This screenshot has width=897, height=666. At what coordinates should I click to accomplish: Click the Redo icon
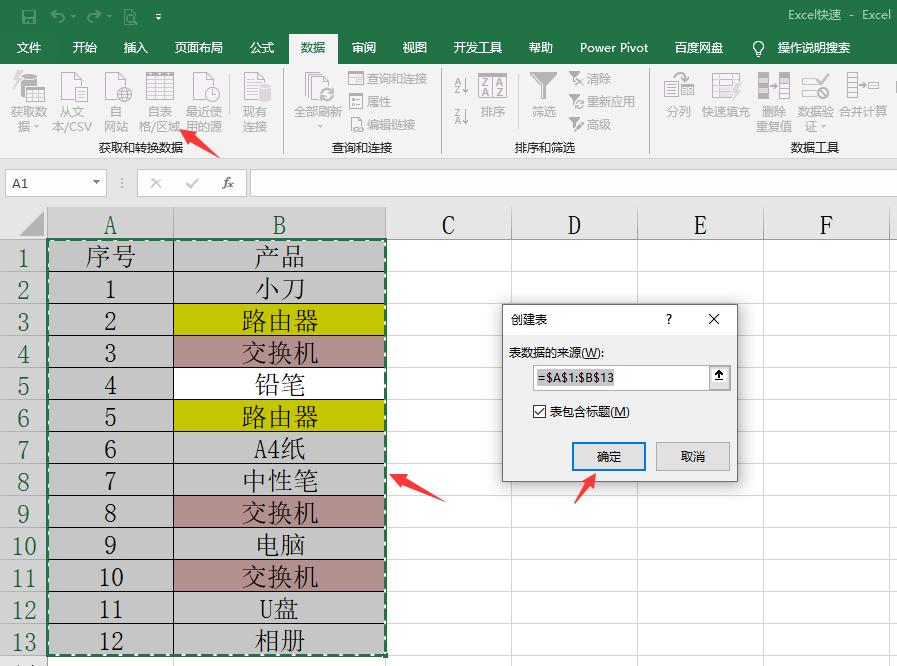[x=94, y=17]
